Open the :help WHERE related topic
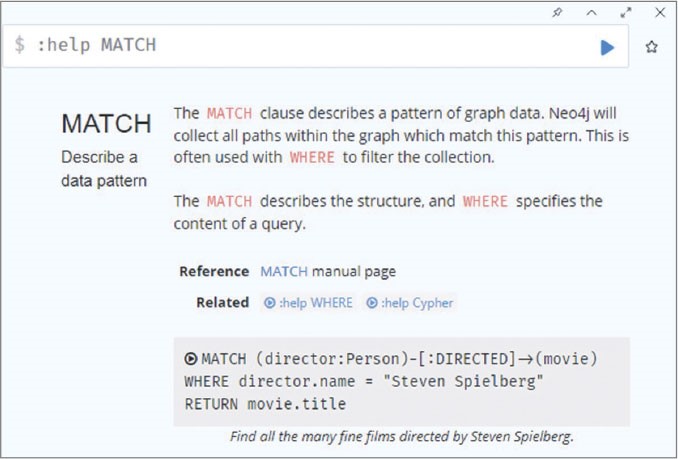The width and height of the screenshot is (678, 459). coord(308,302)
